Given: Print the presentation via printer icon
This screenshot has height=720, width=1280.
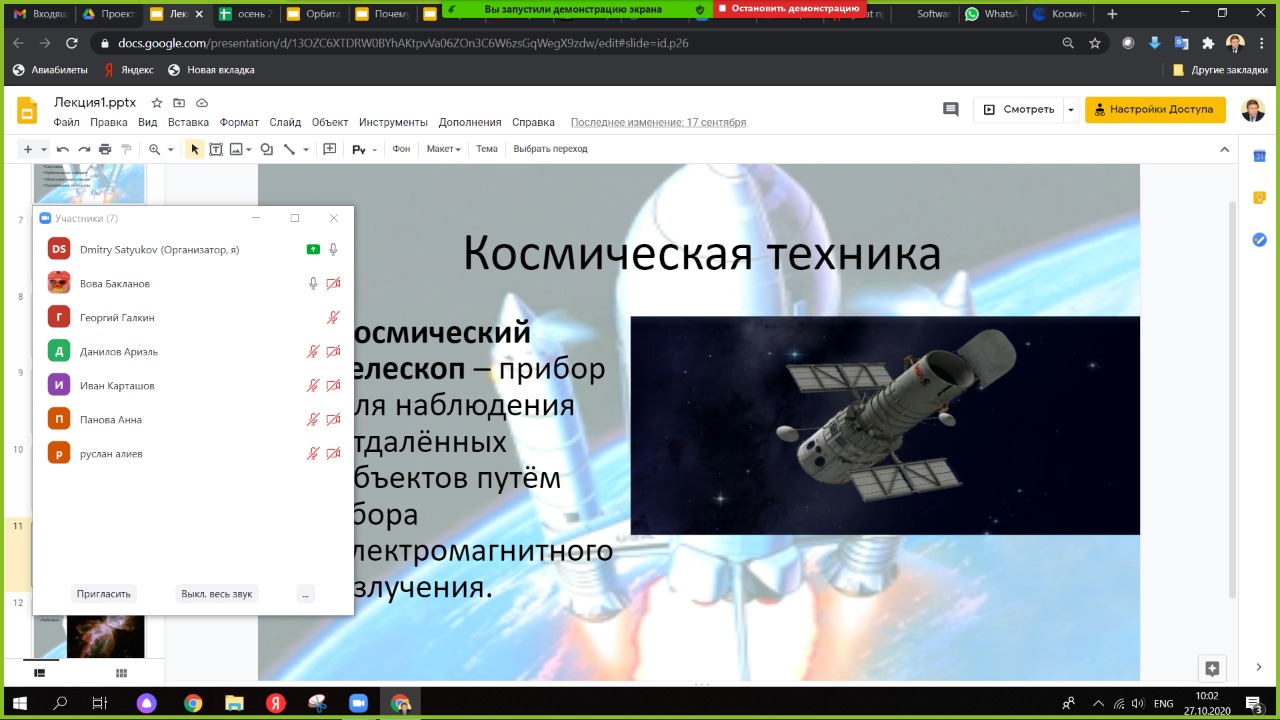Looking at the screenshot, I should tap(105, 149).
